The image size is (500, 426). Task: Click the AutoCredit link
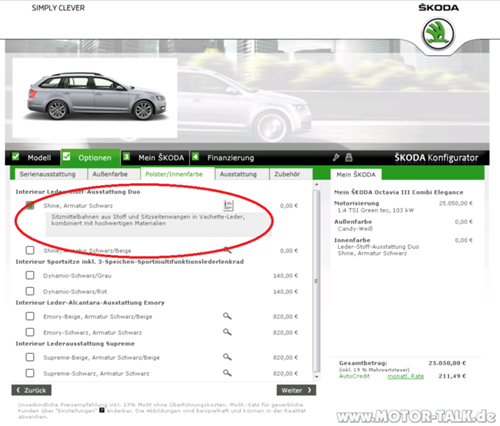[x=354, y=376]
